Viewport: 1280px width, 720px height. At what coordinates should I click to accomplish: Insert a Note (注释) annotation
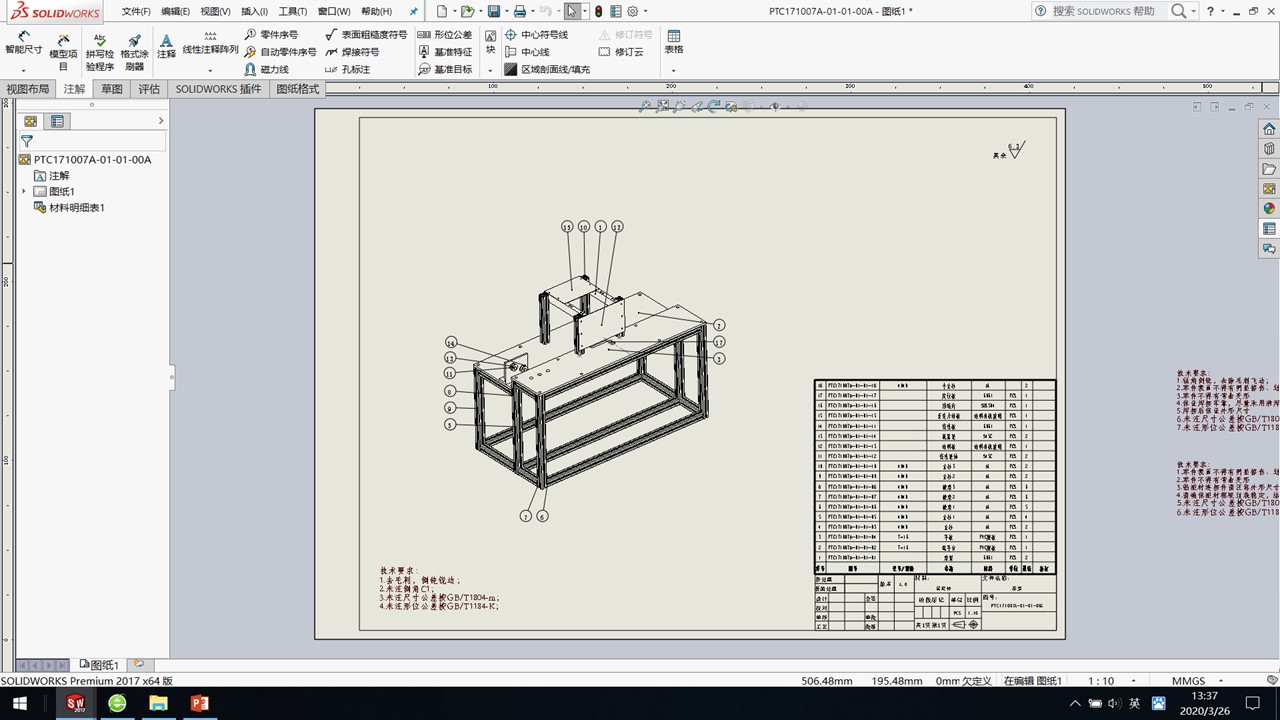(x=166, y=46)
